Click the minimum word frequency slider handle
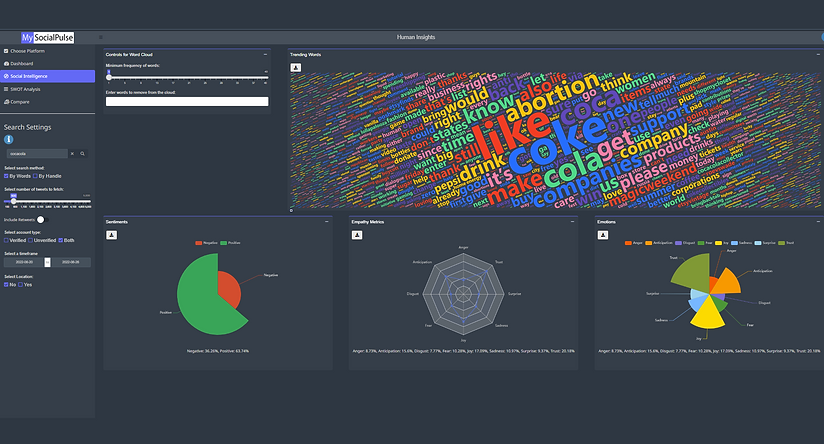Image resolution: width=824 pixels, height=444 pixels. click(x=109, y=77)
